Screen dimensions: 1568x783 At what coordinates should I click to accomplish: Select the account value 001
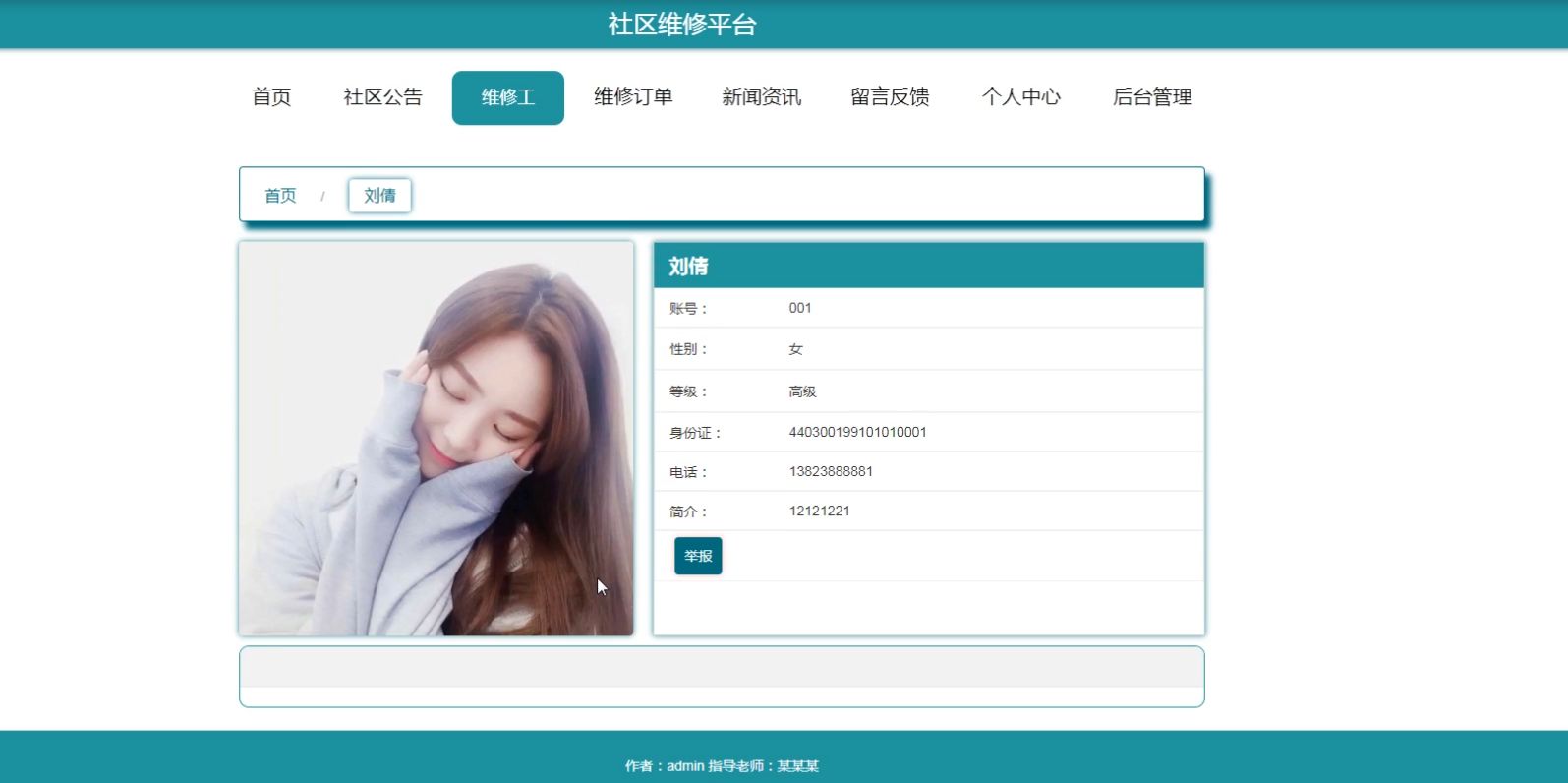tap(800, 308)
